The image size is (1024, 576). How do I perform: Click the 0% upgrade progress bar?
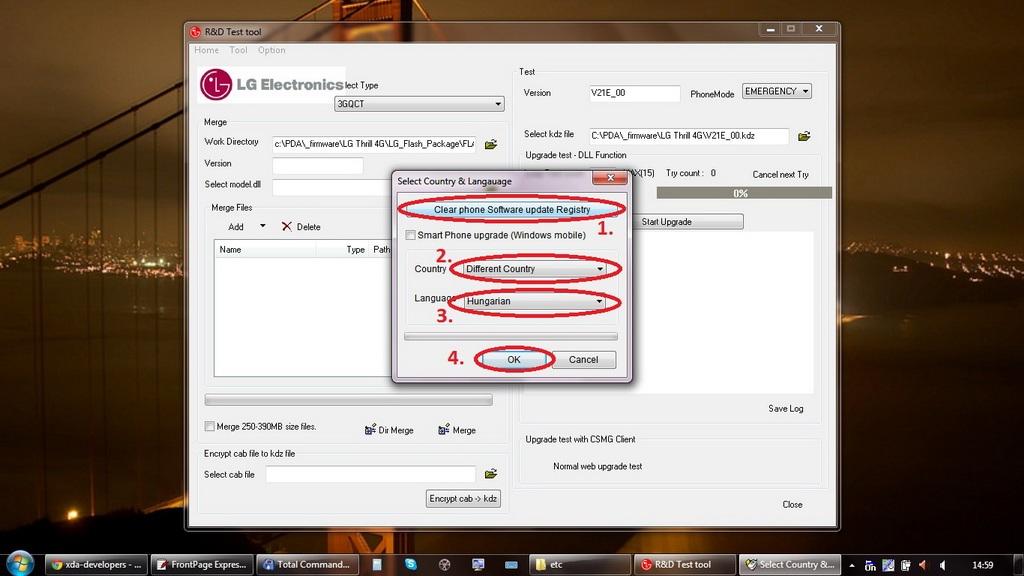tap(744, 193)
